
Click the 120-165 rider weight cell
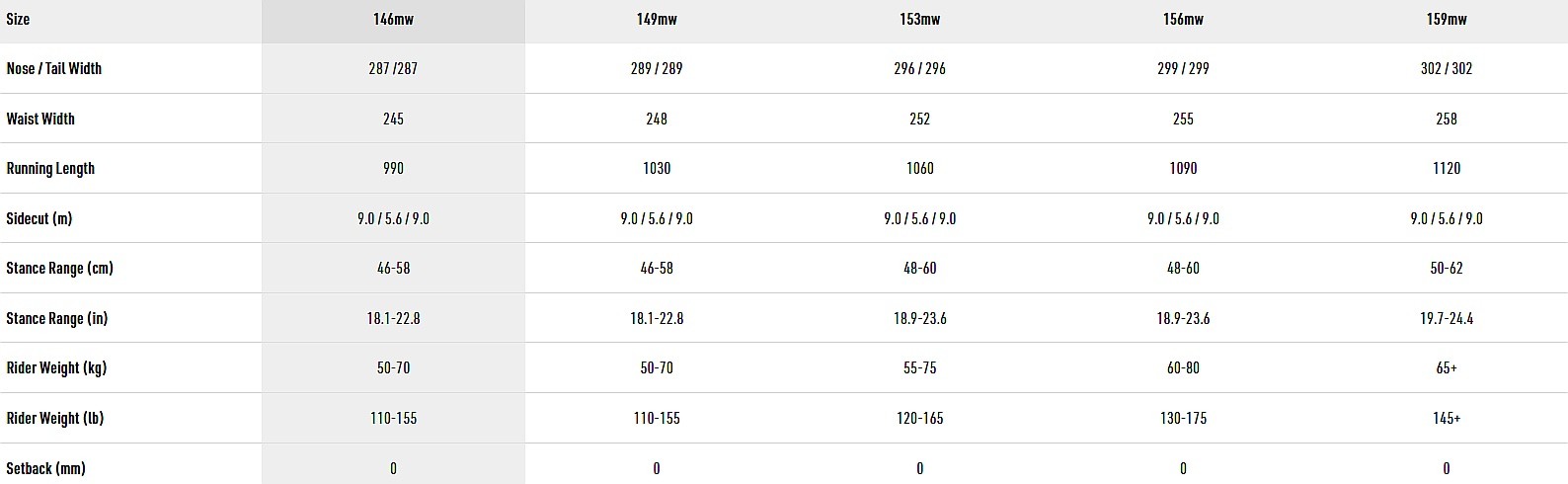(919, 418)
